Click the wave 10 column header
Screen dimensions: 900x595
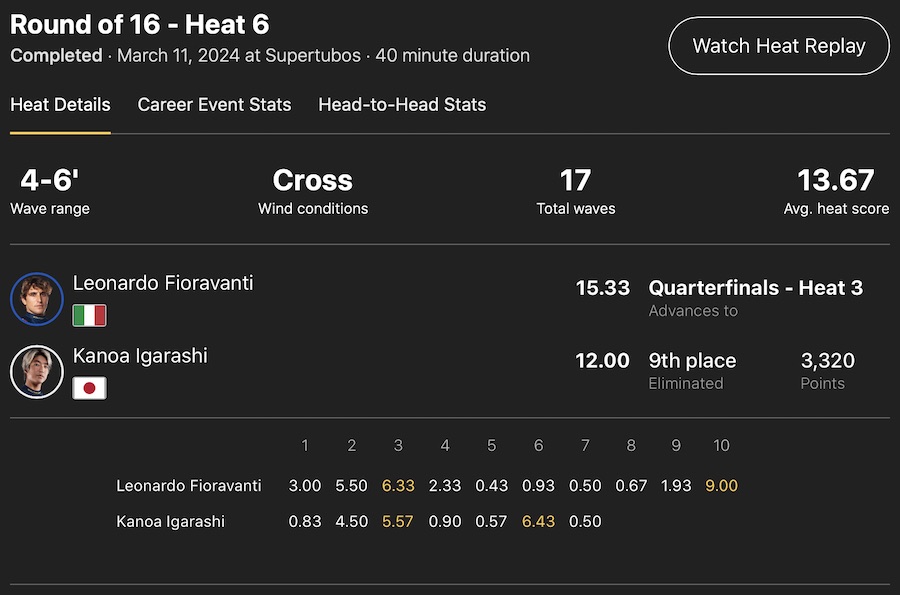721,445
